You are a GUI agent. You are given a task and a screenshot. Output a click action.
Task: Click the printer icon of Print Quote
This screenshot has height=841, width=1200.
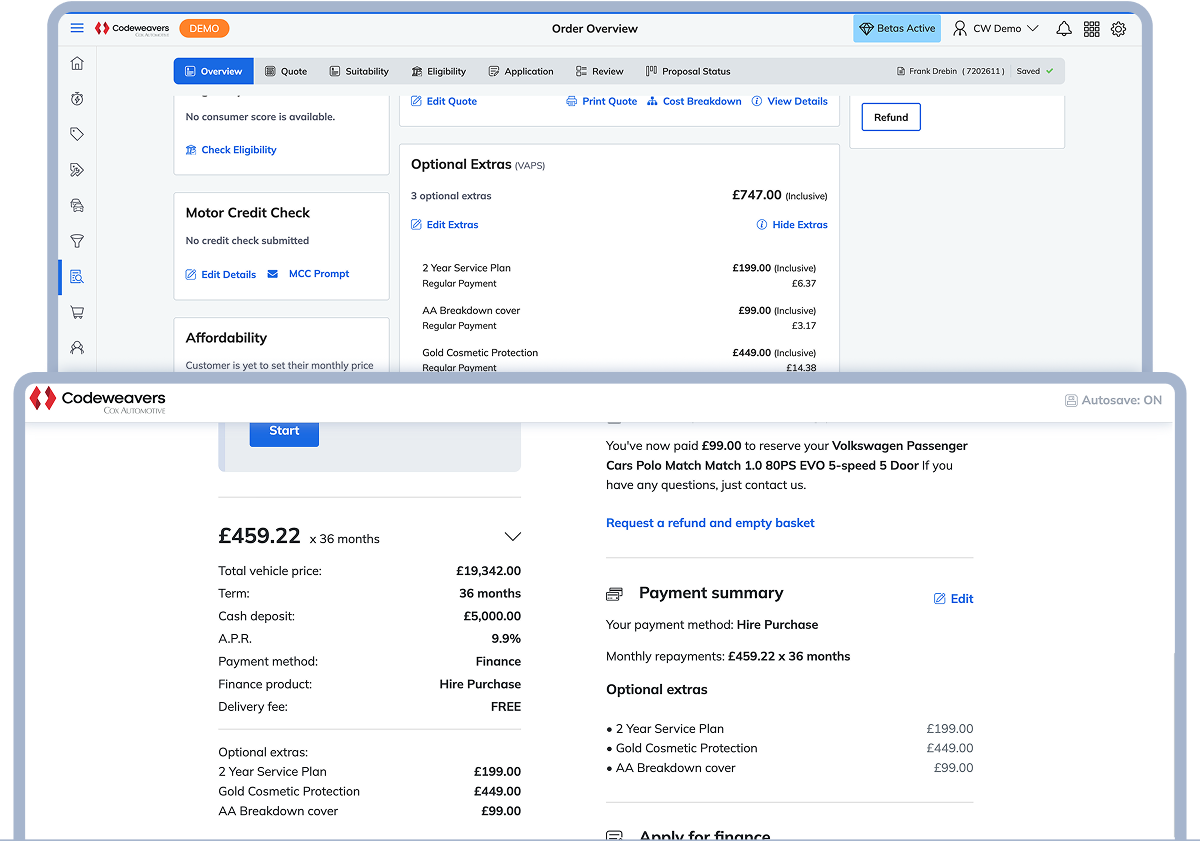[x=572, y=102]
